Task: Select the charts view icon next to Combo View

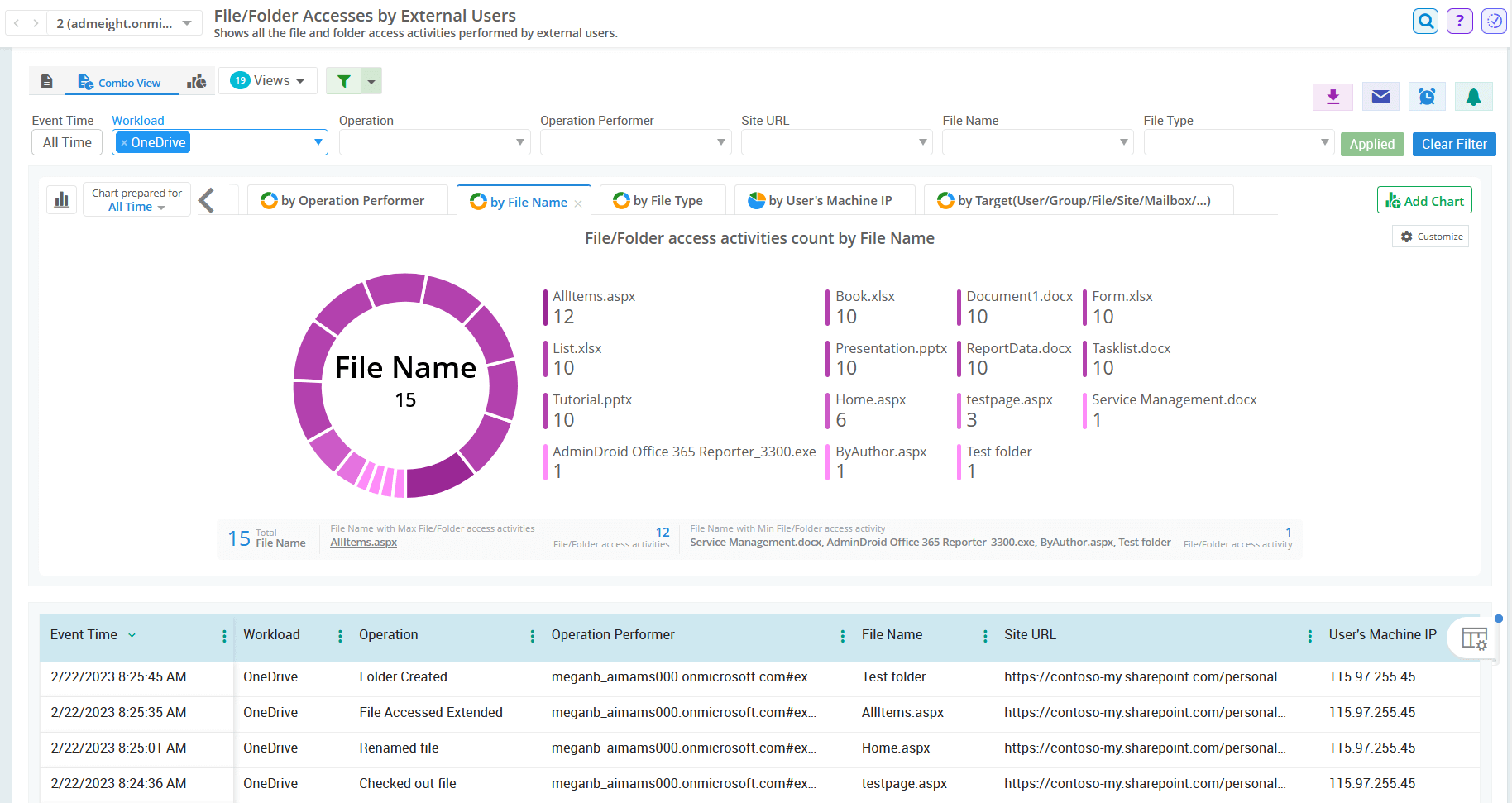Action: click(196, 81)
